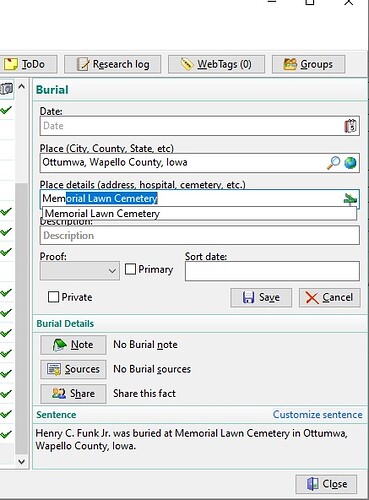Open WebTags (0)
Image resolution: width=369 pixels, height=500 pixels.
tap(216, 64)
